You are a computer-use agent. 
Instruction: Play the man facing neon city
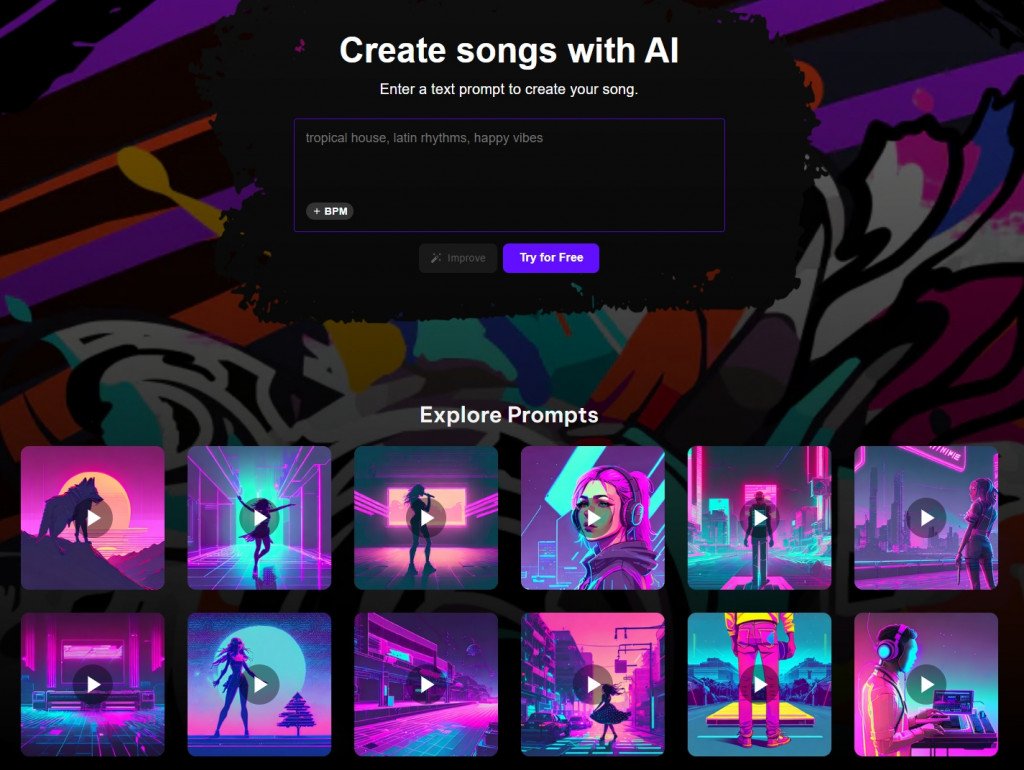click(760, 518)
